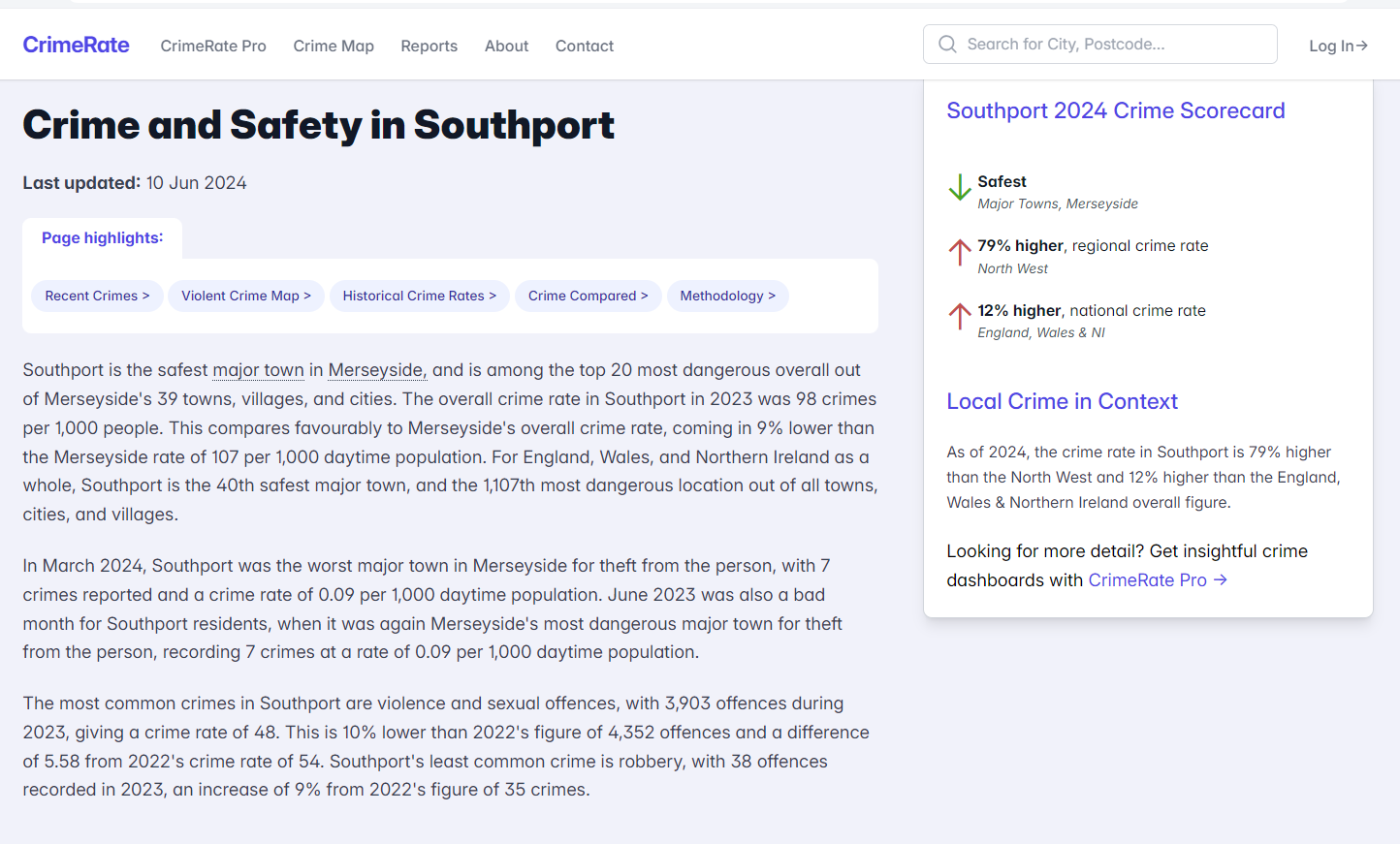Jump to Methodology section
1400x844 pixels.
pos(727,296)
